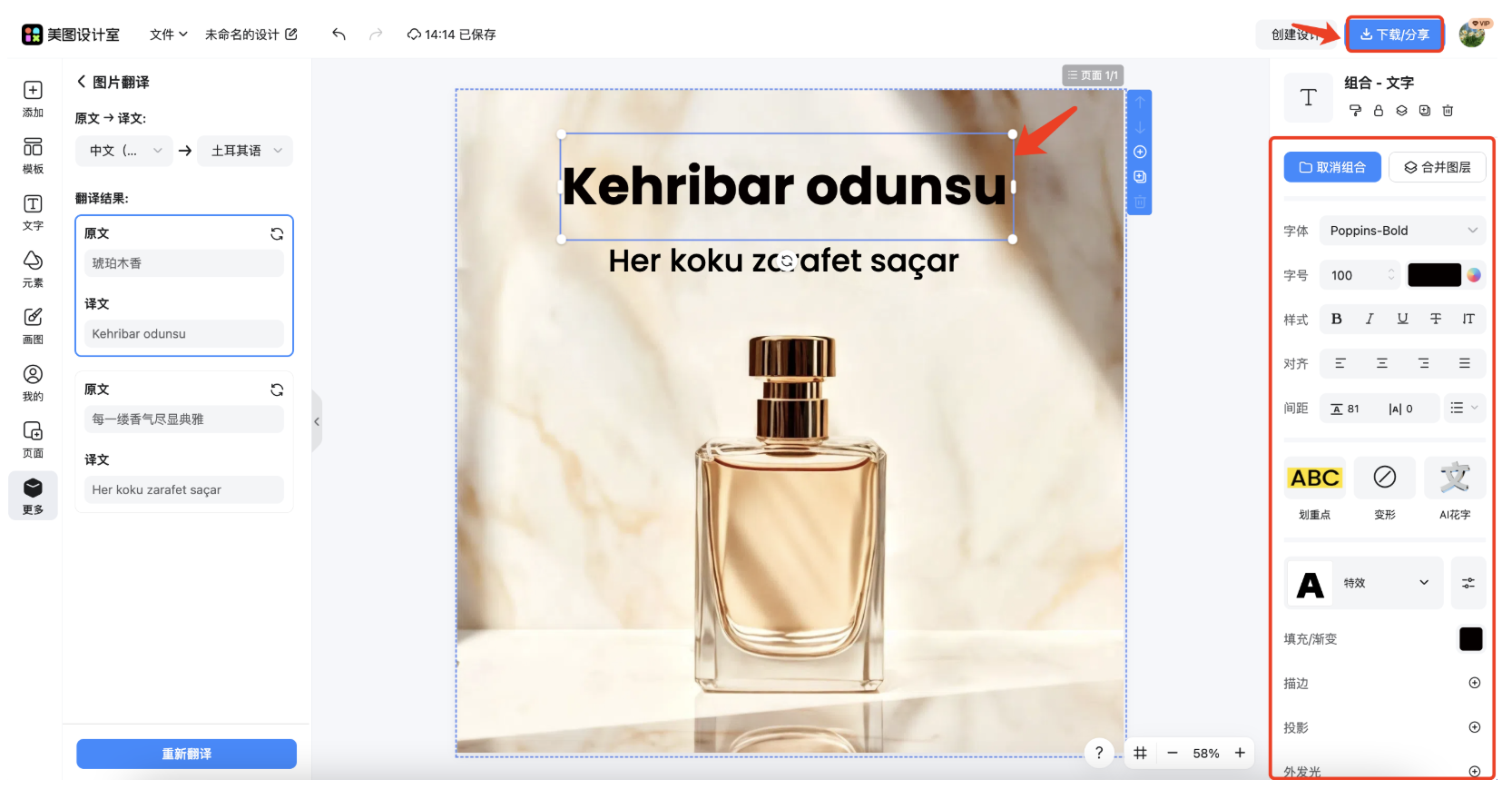Click the 下载/分享 button

pyautogui.click(x=1394, y=35)
